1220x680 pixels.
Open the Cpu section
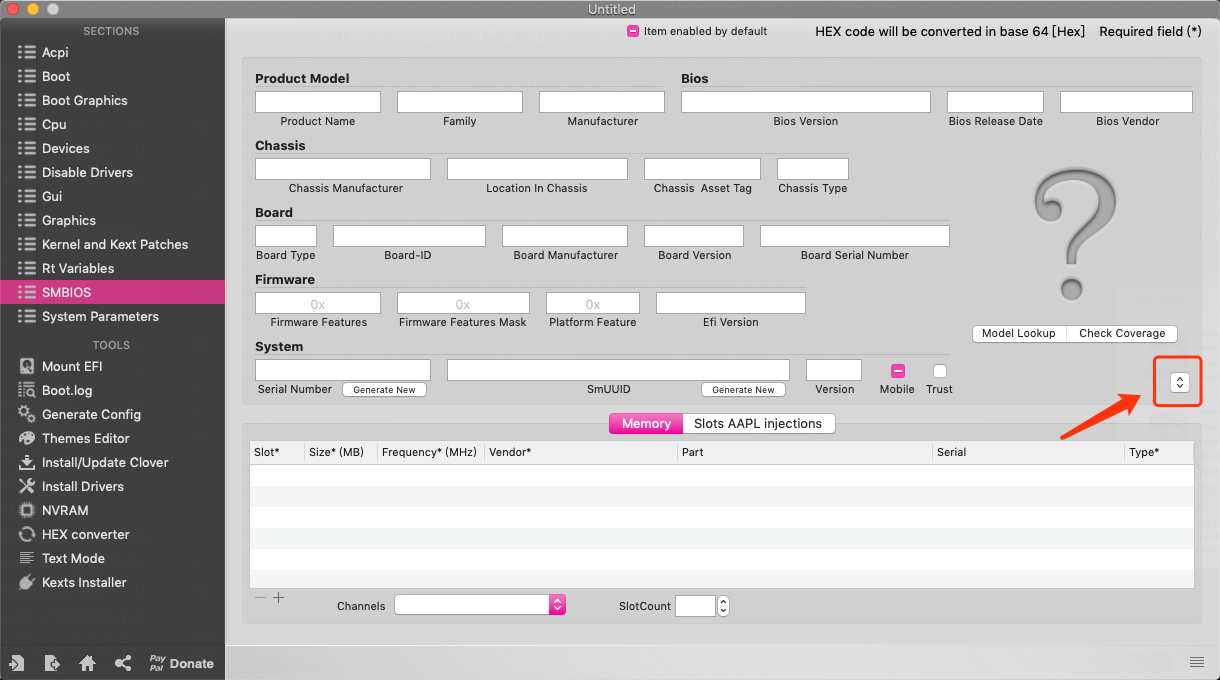point(54,124)
